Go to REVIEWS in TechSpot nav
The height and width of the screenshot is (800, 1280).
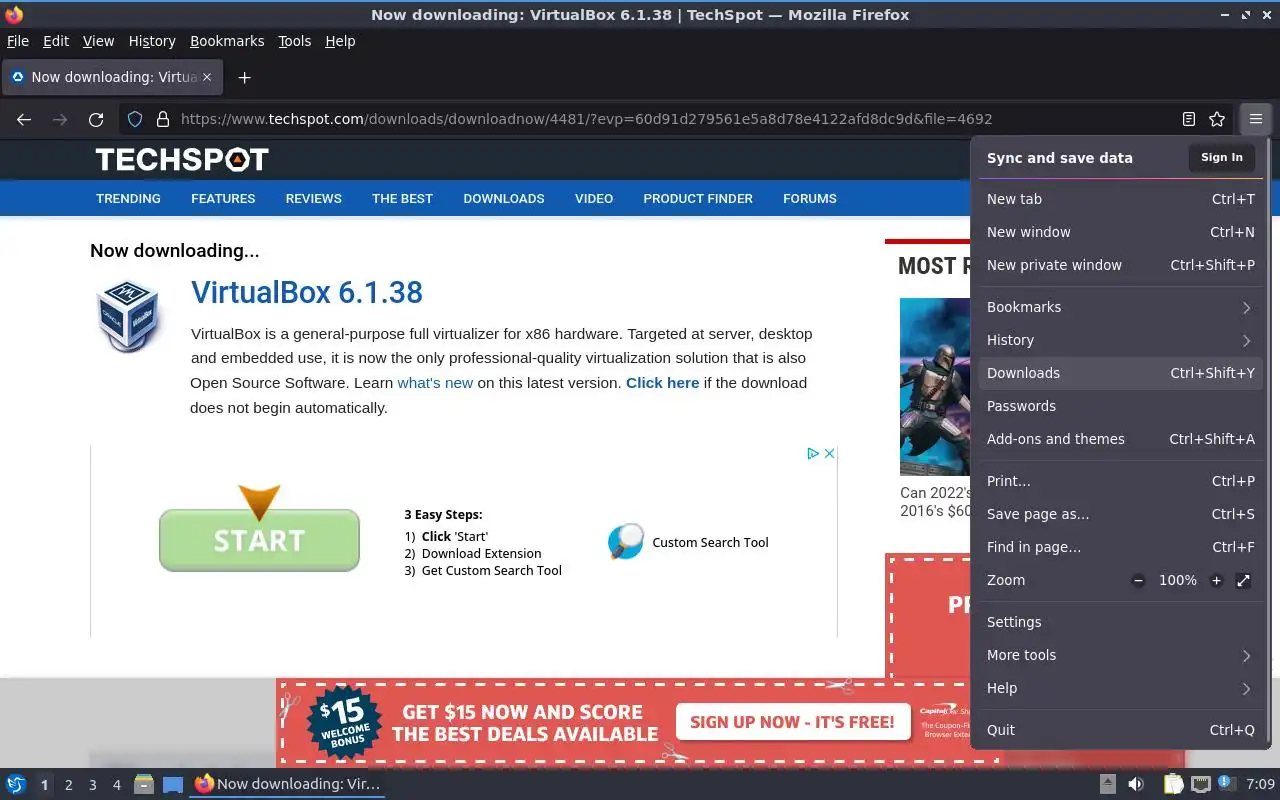tap(314, 198)
